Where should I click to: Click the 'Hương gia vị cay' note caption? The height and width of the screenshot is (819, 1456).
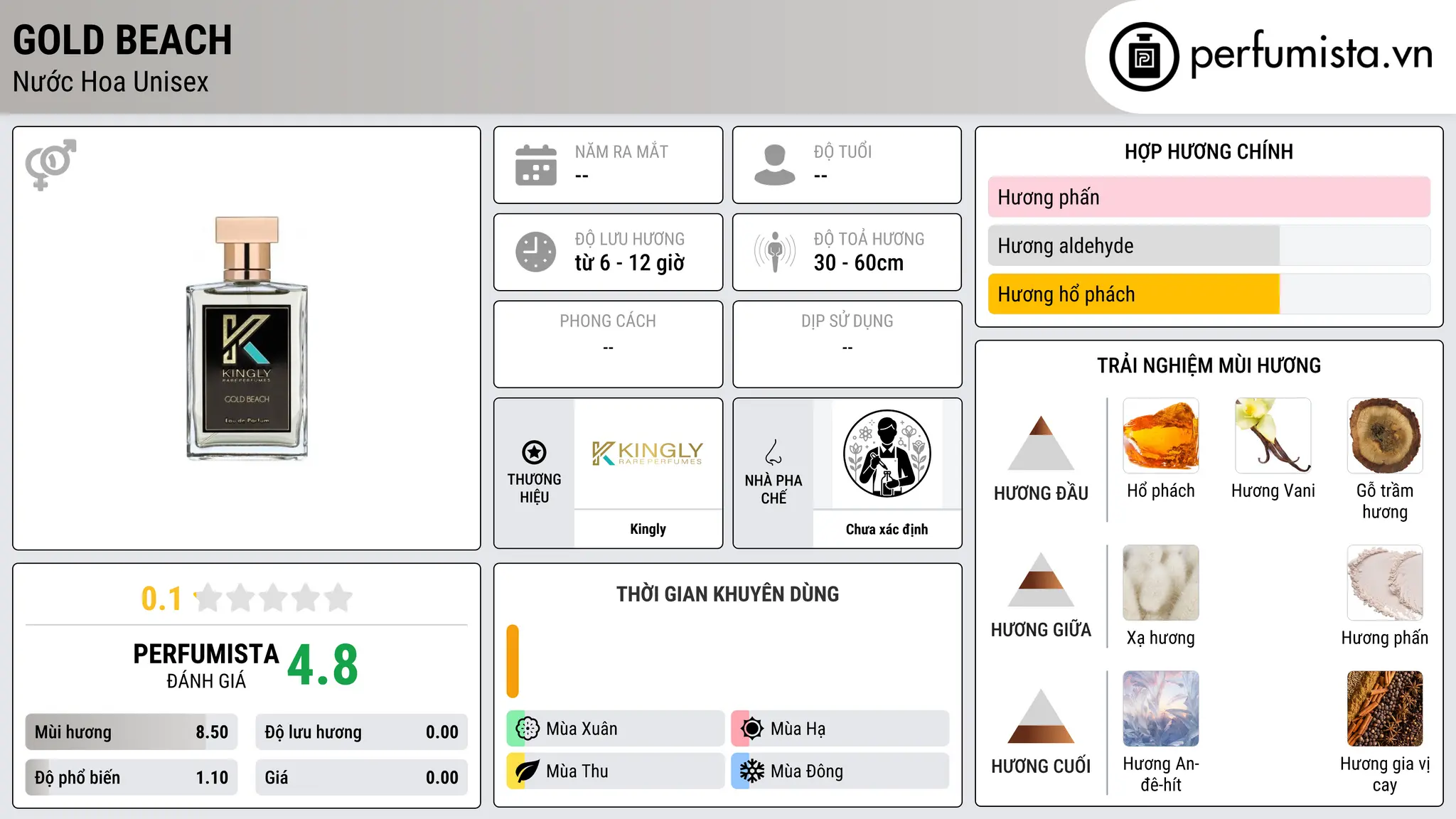tap(1385, 774)
